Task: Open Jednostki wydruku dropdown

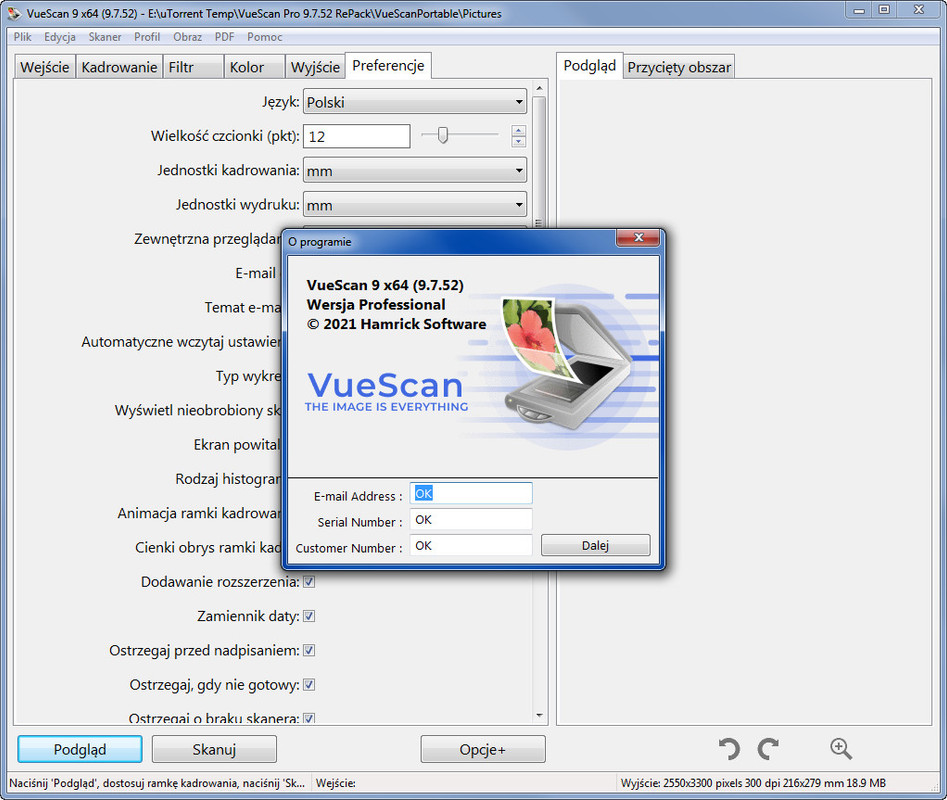Action: click(x=415, y=205)
